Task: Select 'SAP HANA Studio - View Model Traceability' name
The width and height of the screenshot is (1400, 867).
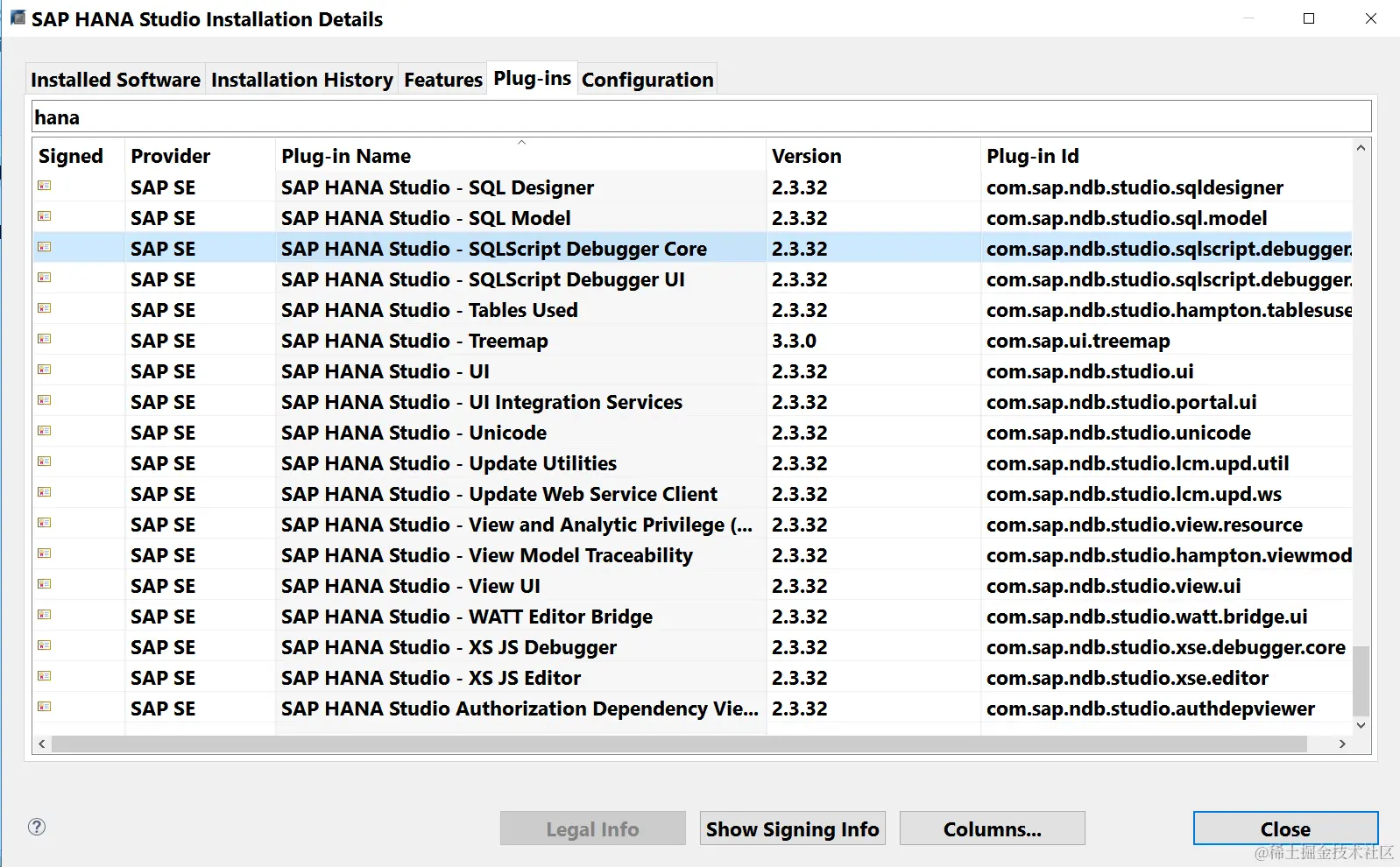Action: [487, 555]
